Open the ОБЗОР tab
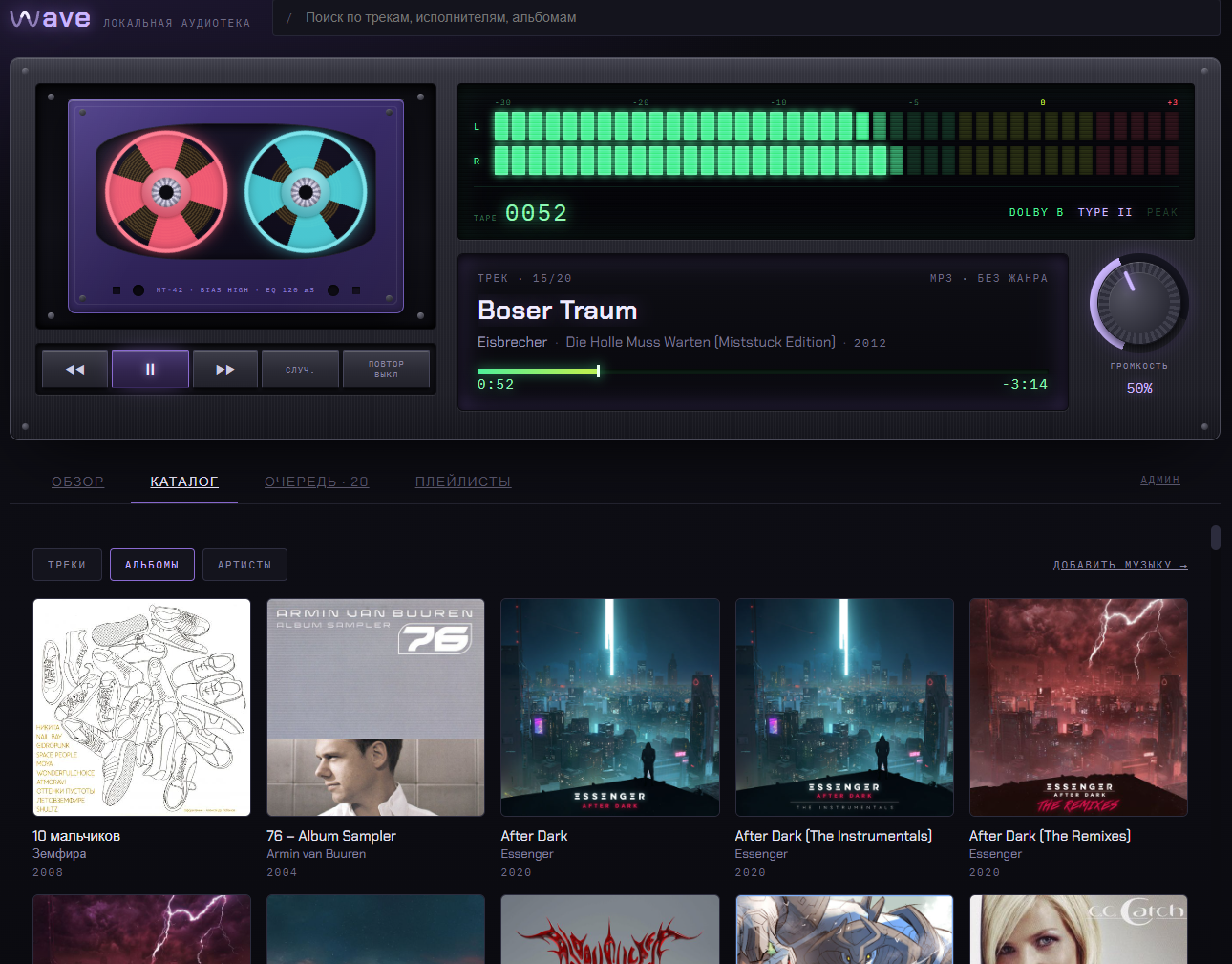1232x964 pixels. [x=77, y=482]
